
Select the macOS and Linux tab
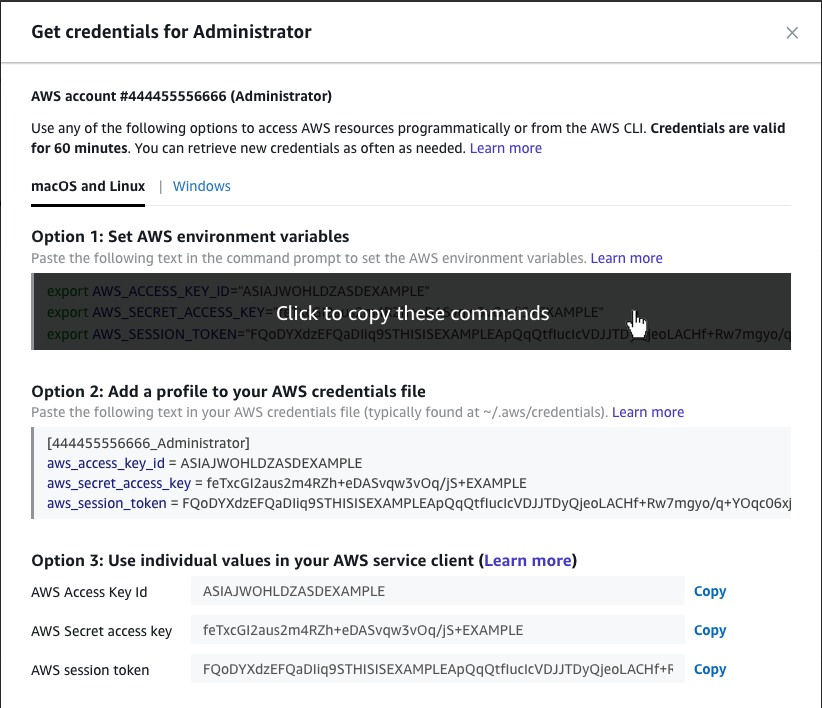click(x=87, y=186)
